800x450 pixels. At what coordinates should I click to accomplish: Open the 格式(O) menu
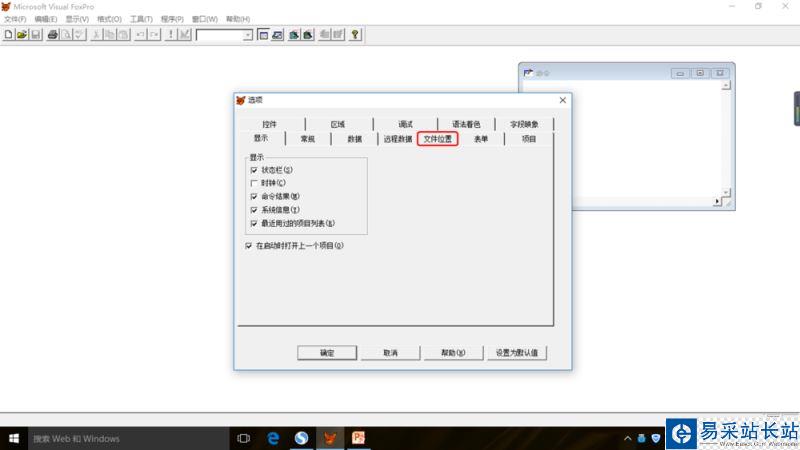click(109, 19)
